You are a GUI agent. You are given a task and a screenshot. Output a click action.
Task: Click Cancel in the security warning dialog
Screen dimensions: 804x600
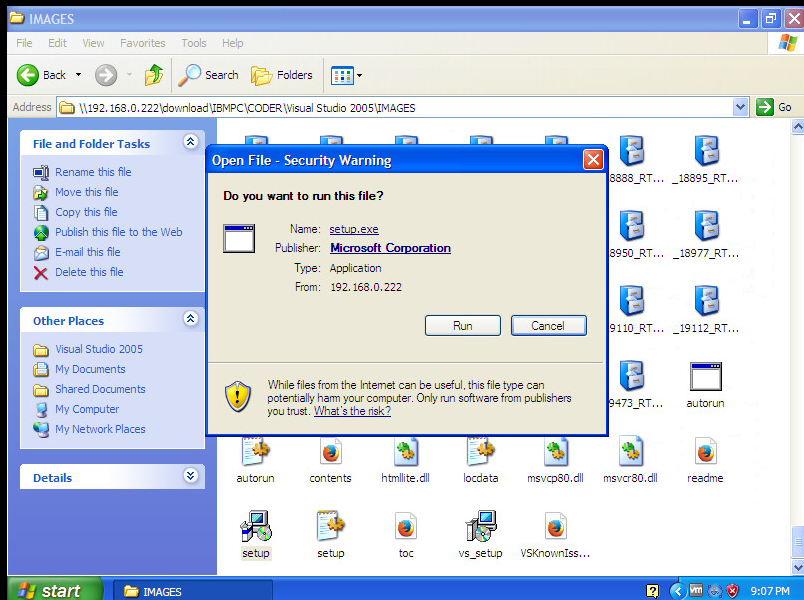click(548, 326)
